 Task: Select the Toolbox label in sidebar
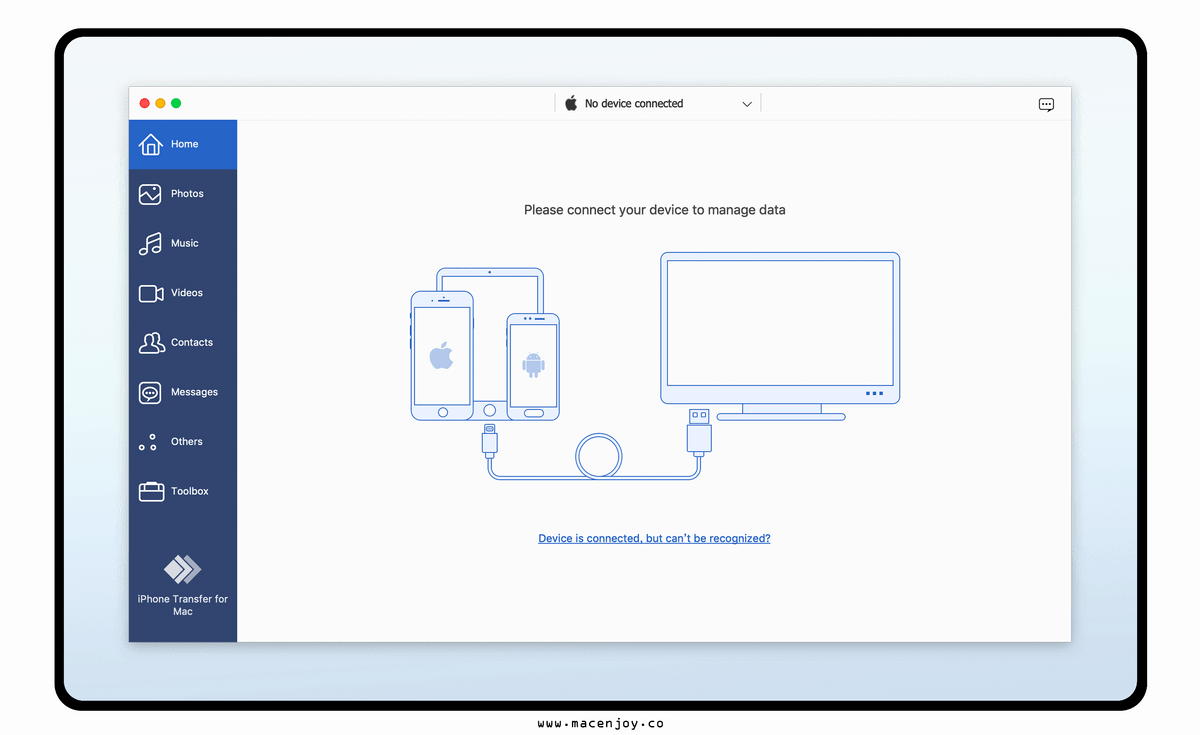click(x=190, y=492)
